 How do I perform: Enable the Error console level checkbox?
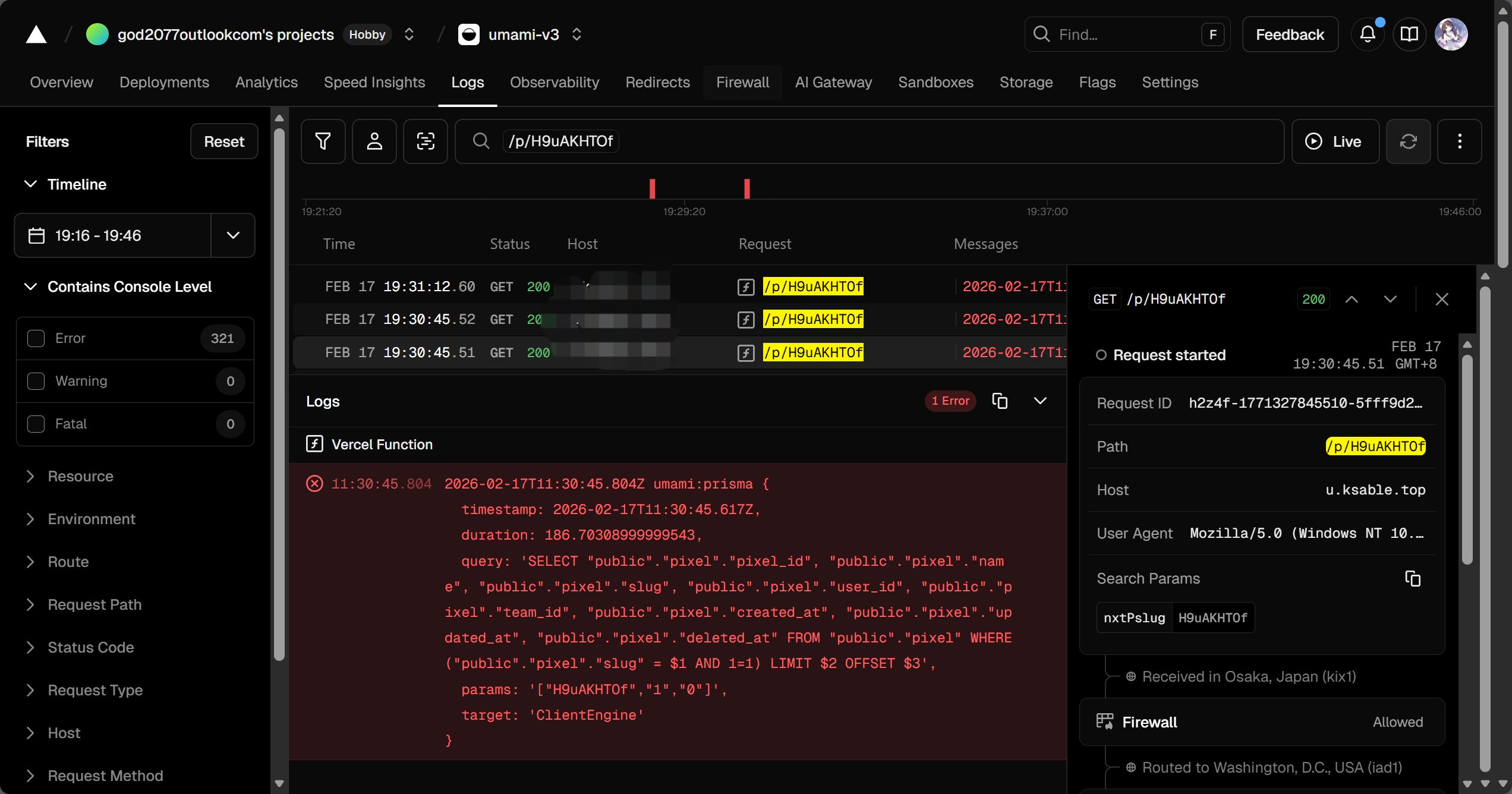(x=36, y=338)
